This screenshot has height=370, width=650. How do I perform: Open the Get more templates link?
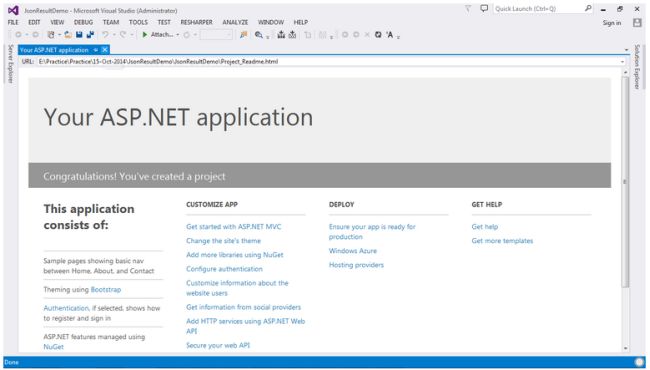point(502,241)
